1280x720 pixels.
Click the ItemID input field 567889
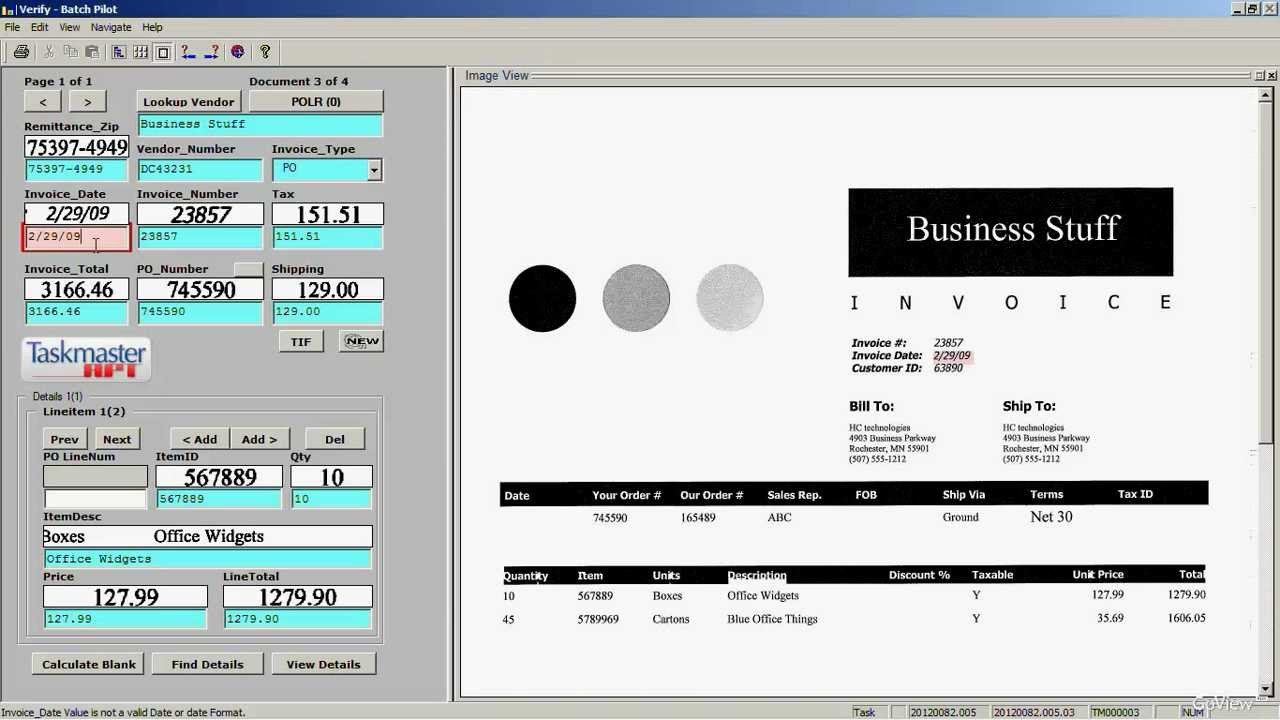pyautogui.click(x=219, y=499)
